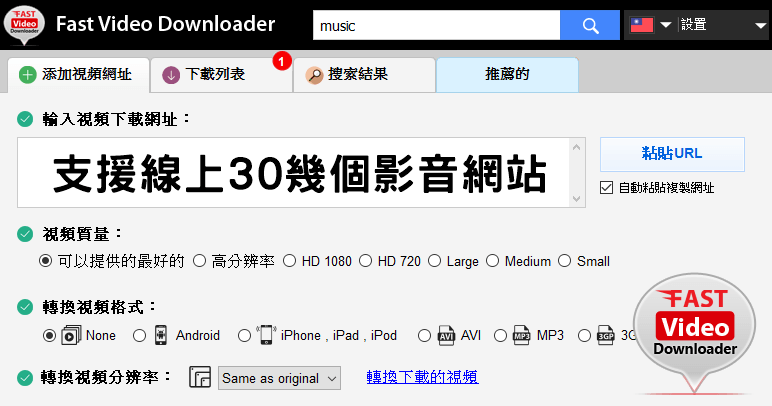Switch to 下載列表 tab

(221, 75)
